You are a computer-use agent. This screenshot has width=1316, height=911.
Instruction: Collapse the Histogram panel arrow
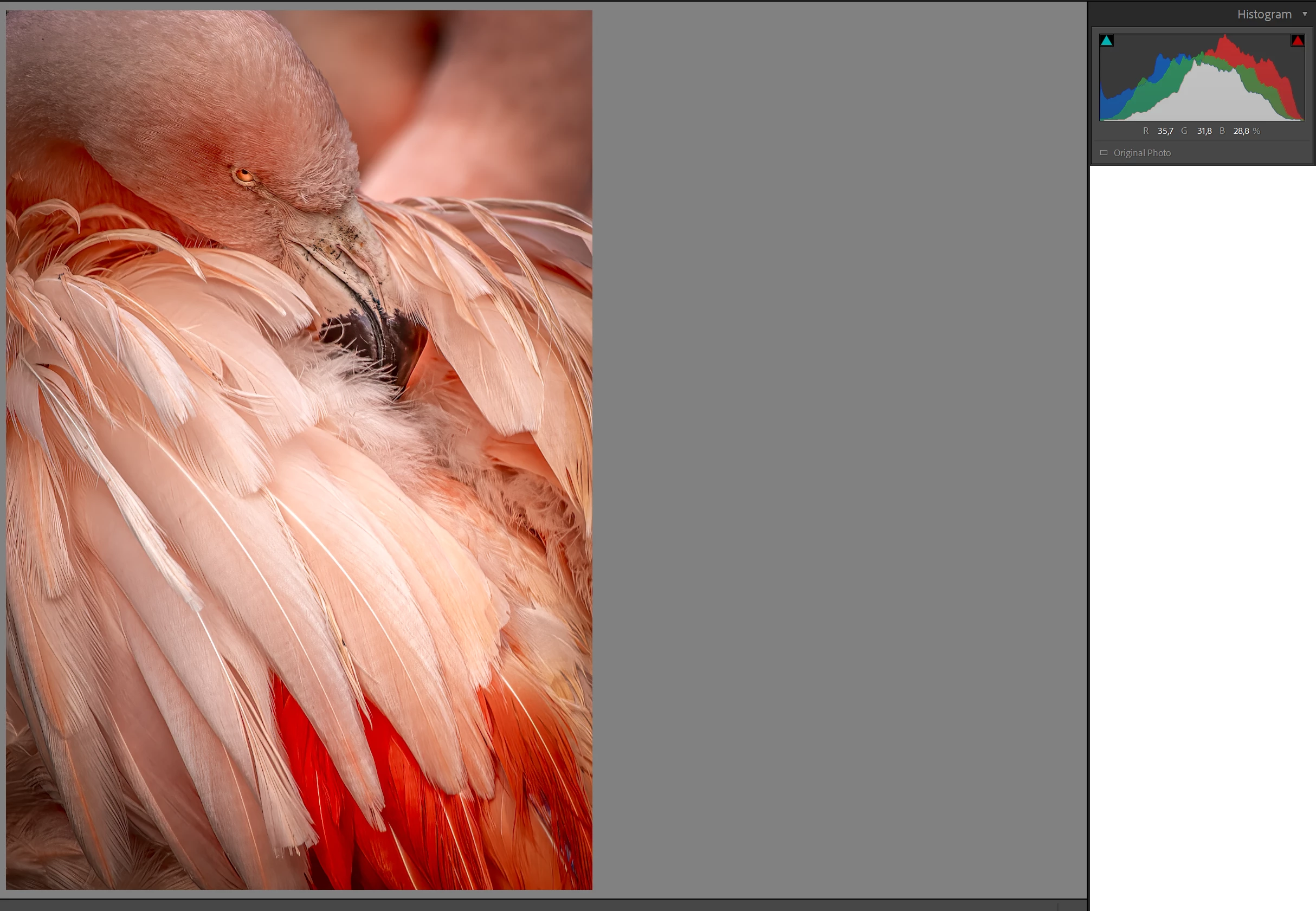[1305, 14]
